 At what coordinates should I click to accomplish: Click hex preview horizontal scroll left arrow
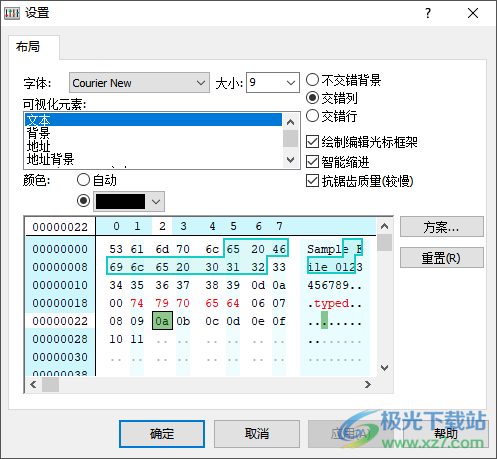33,385
